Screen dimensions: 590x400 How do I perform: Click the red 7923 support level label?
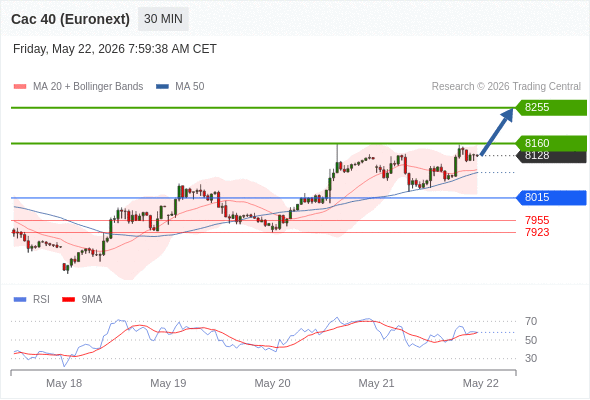click(537, 232)
